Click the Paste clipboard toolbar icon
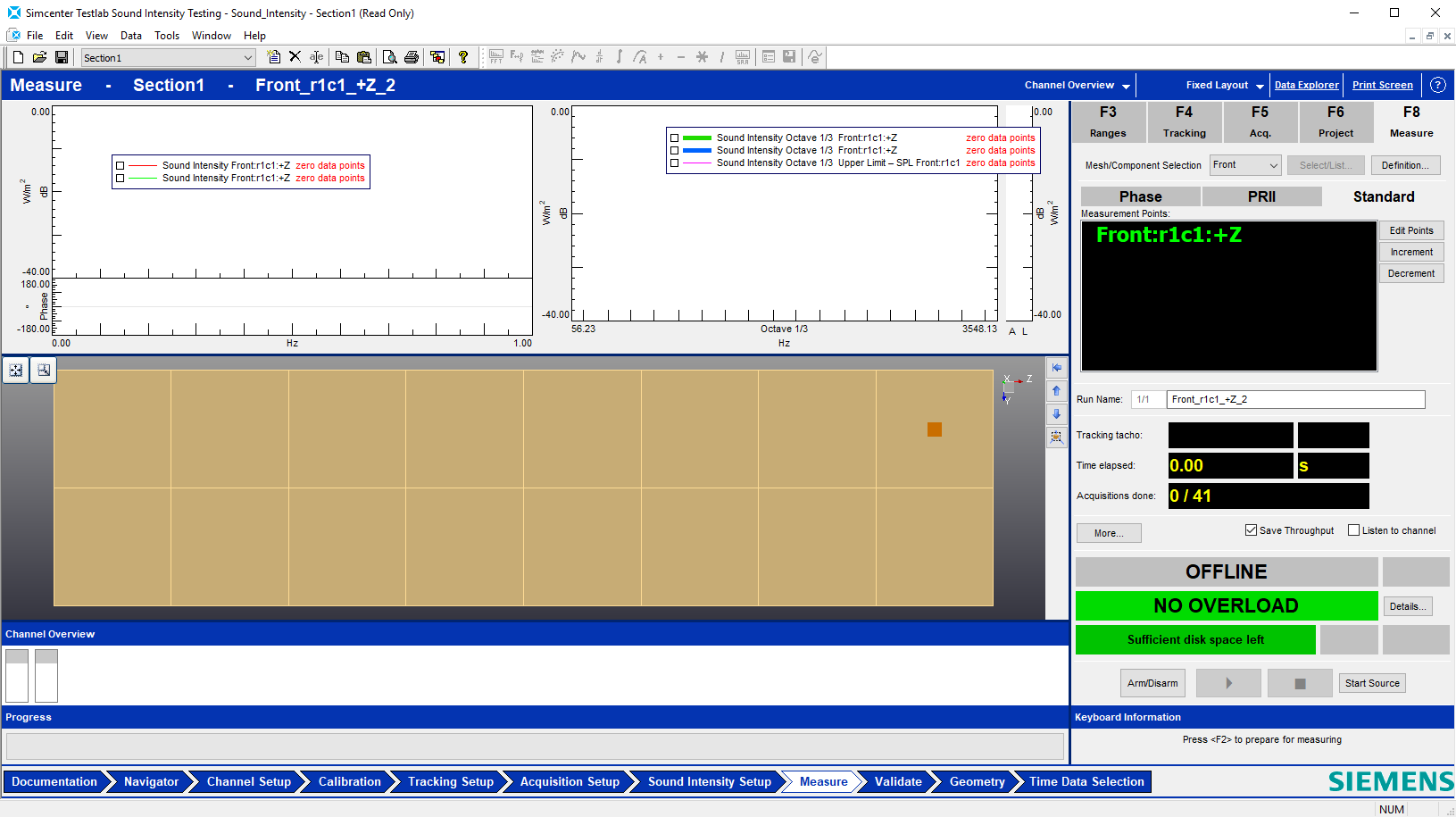The image size is (1456, 817). click(363, 57)
